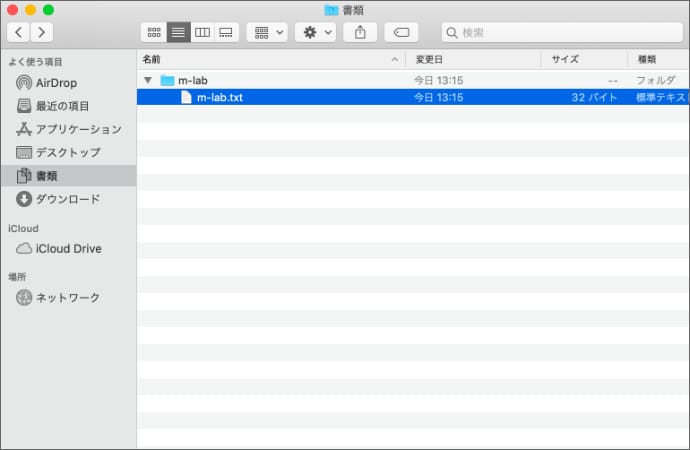Click the Edit Tags toolbar button
690x450 pixels.
(x=401, y=32)
